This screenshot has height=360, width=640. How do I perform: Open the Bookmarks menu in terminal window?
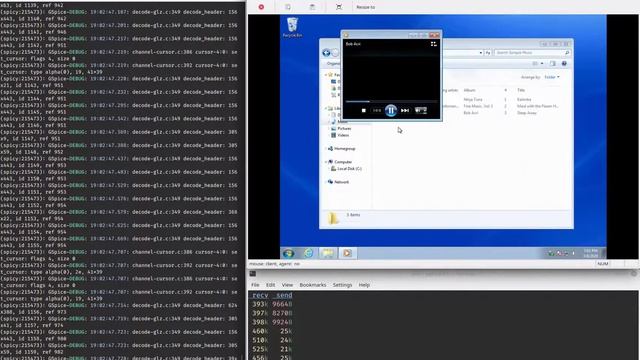pyautogui.click(x=313, y=285)
